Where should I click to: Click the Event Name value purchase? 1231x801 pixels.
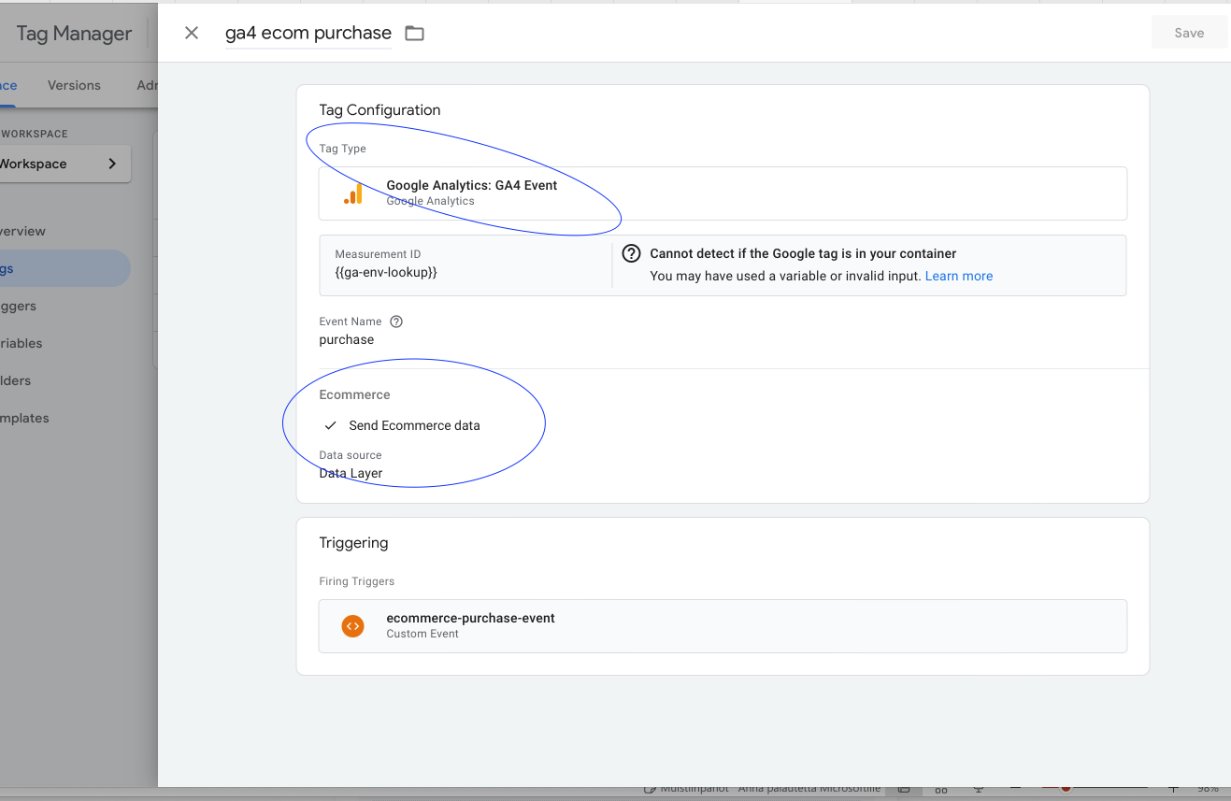(346, 340)
